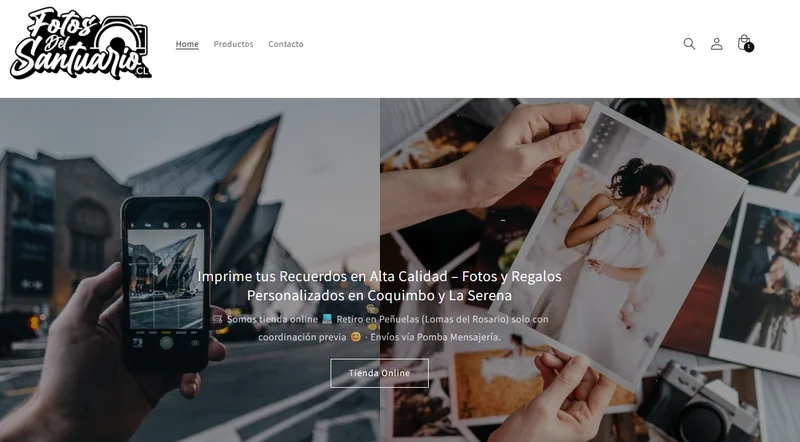800x442 pixels.
Task: Open the user account icon
Action: coord(717,44)
